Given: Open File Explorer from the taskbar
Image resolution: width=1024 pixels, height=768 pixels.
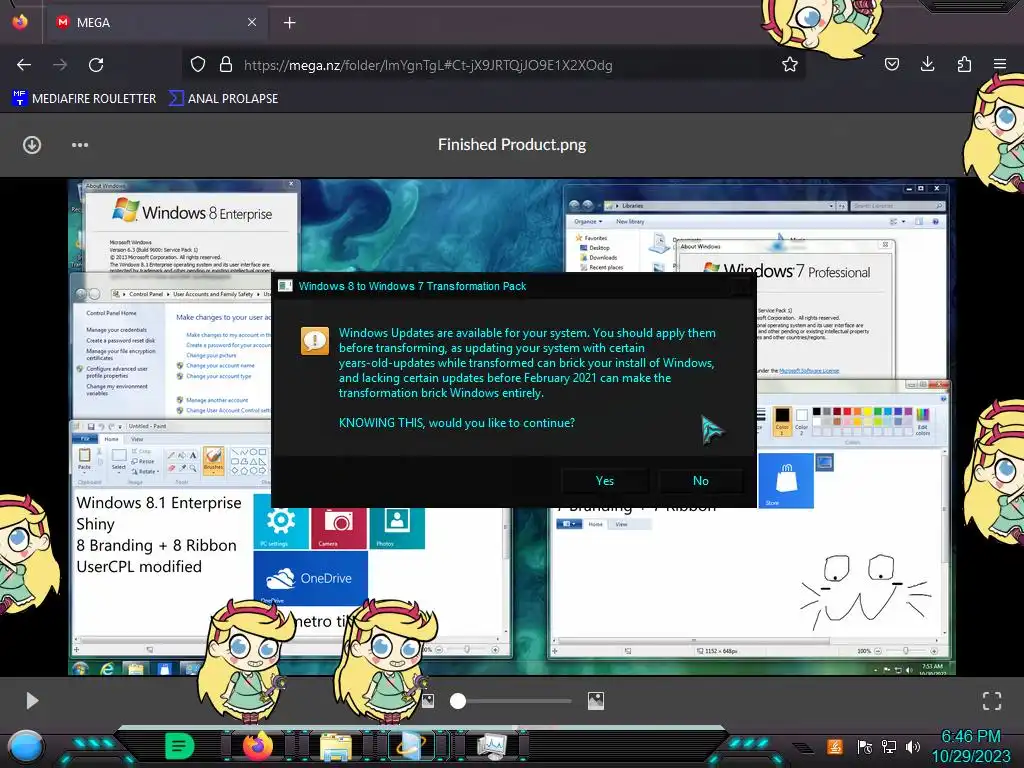Looking at the screenshot, I should (x=336, y=746).
